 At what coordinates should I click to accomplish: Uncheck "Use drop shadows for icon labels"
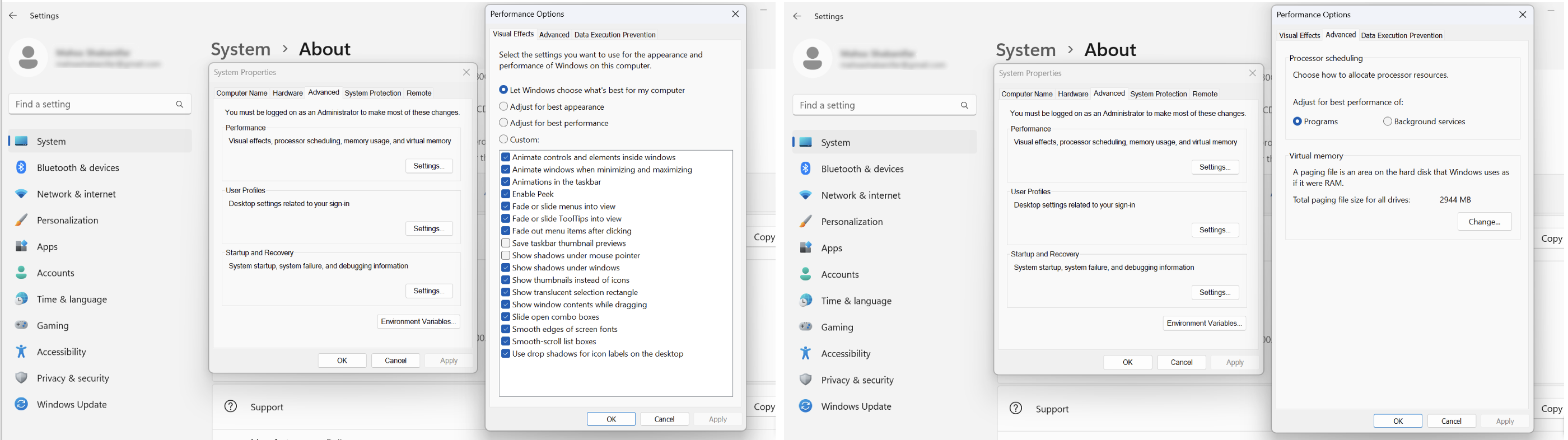[505, 354]
